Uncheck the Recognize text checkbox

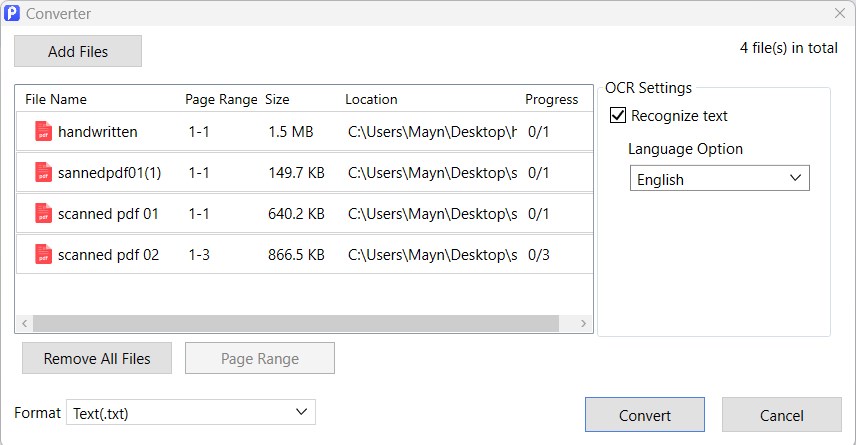(617, 115)
